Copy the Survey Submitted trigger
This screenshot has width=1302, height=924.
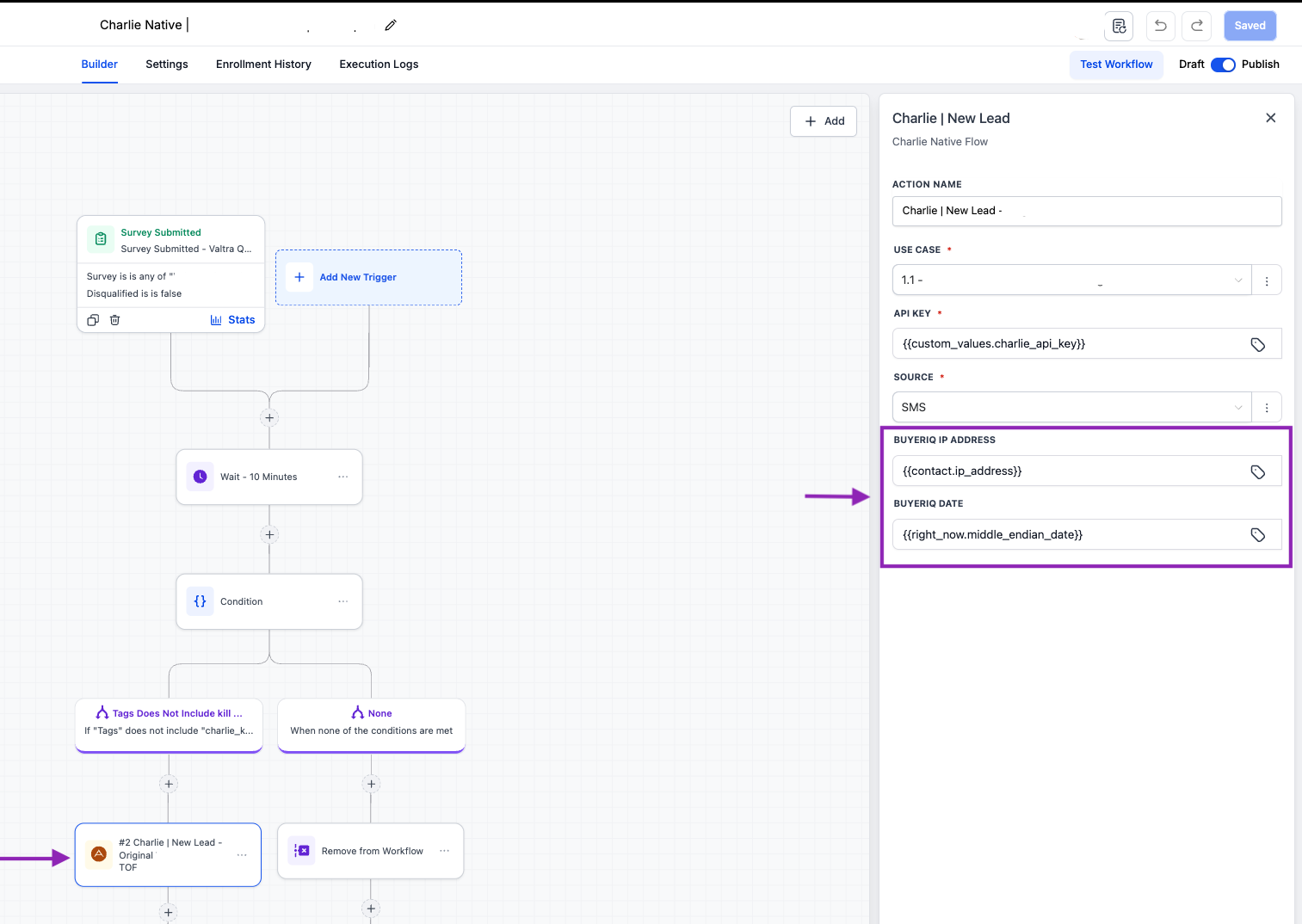93,320
